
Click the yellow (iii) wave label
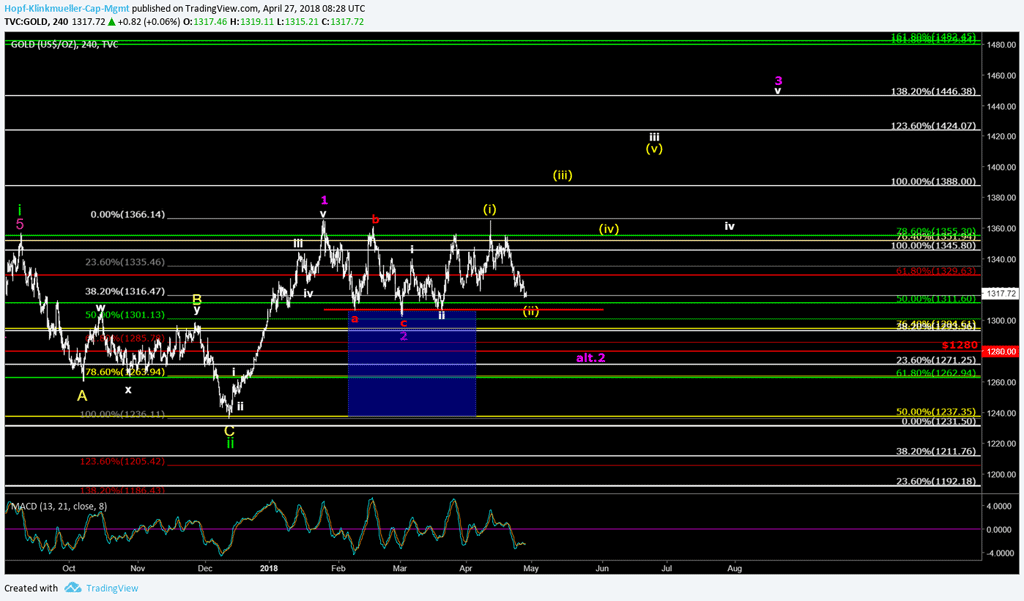coord(562,175)
